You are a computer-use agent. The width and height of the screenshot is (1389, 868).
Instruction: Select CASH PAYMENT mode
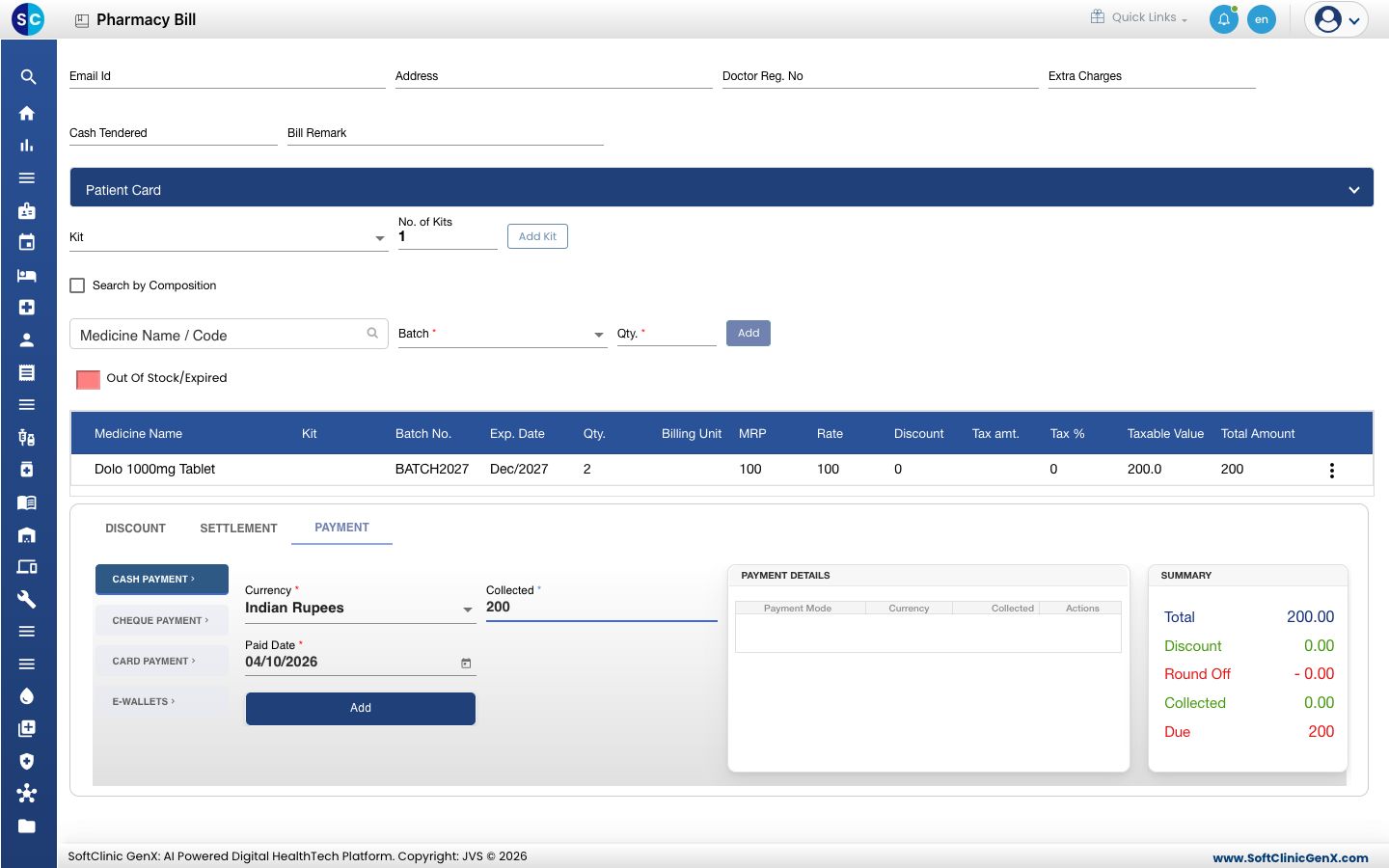coord(162,580)
